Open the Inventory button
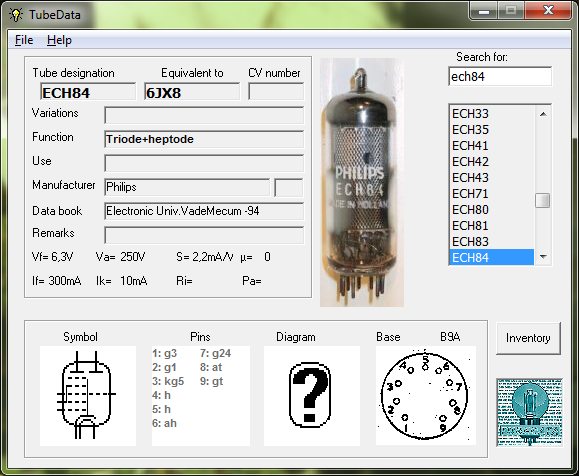 [x=528, y=338]
